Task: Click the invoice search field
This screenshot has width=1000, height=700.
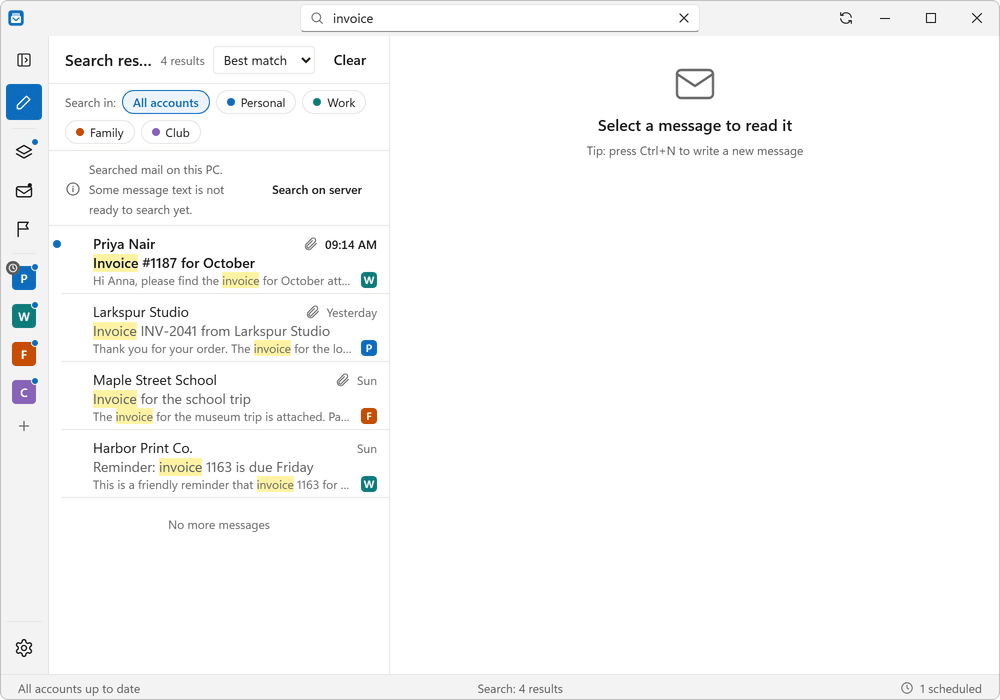Action: [499, 18]
